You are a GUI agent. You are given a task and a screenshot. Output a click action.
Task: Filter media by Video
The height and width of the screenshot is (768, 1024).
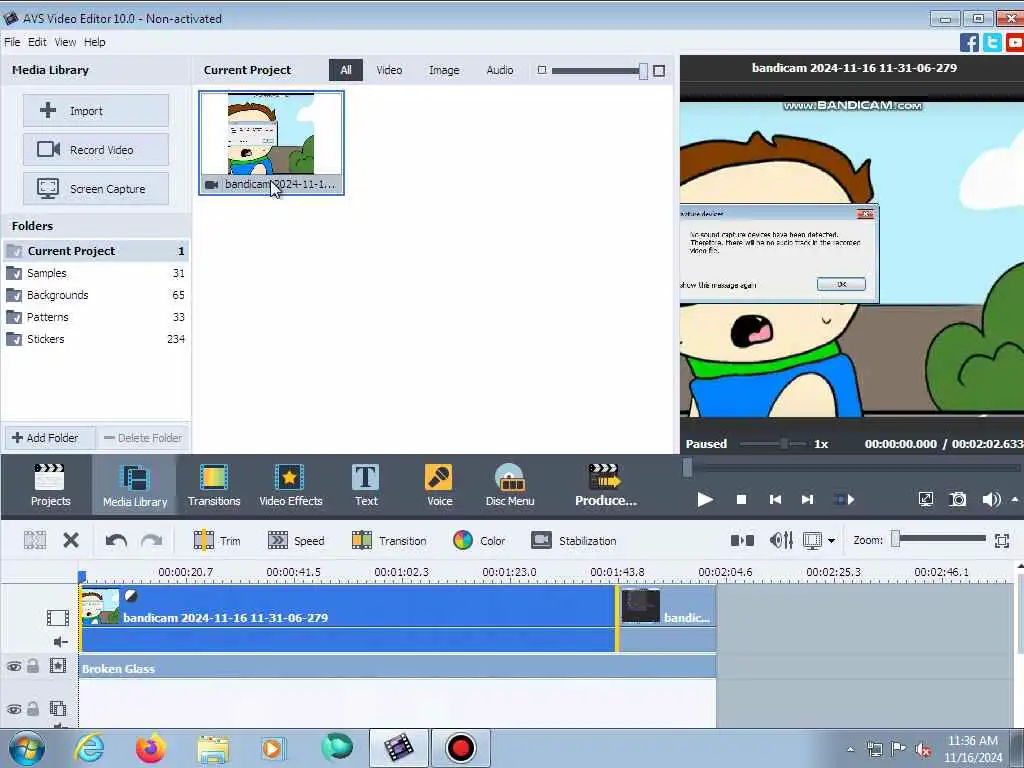click(x=389, y=70)
